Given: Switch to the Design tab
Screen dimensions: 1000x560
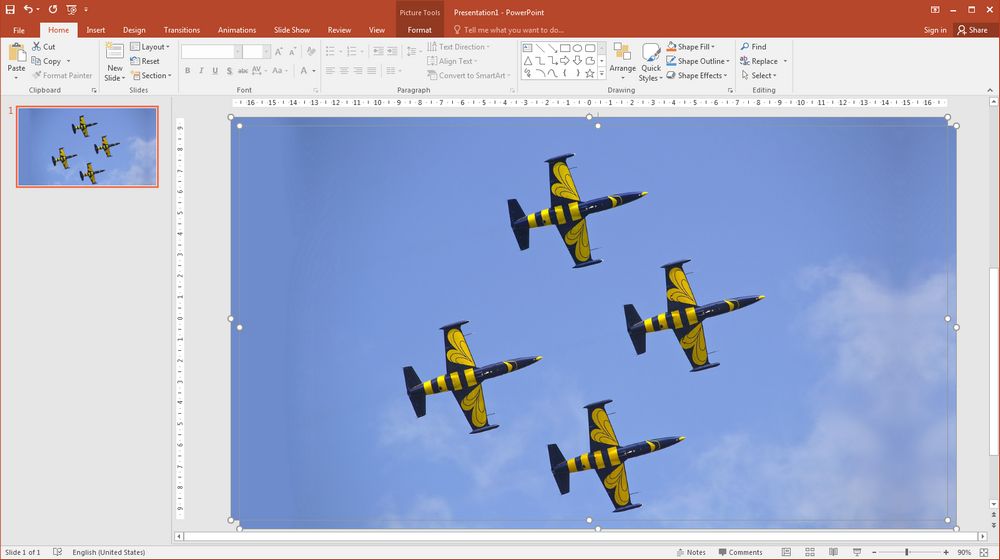Looking at the screenshot, I should pyautogui.click(x=134, y=30).
